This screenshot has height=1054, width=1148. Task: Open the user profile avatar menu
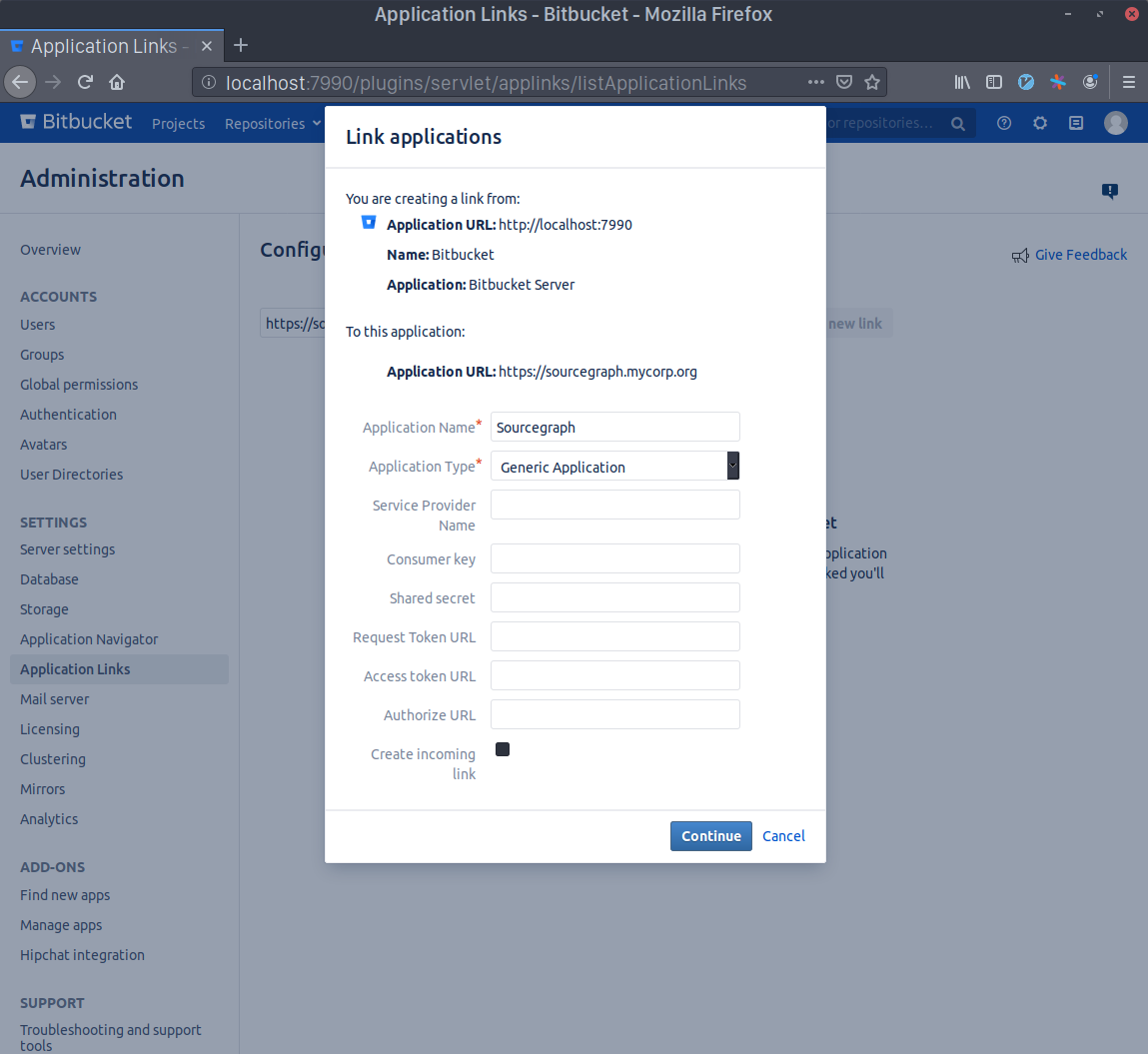(x=1116, y=123)
